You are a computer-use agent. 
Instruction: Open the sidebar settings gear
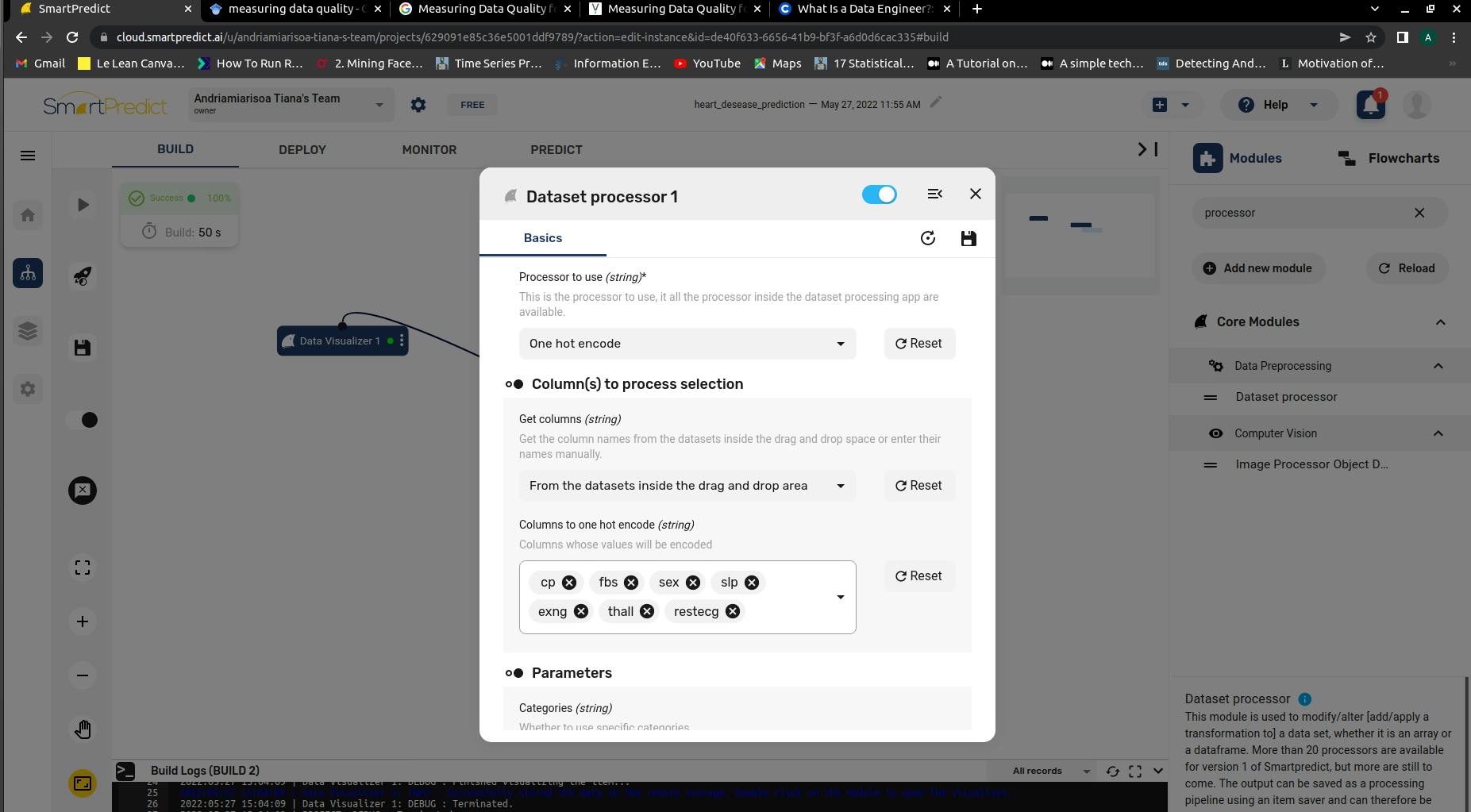click(x=28, y=389)
